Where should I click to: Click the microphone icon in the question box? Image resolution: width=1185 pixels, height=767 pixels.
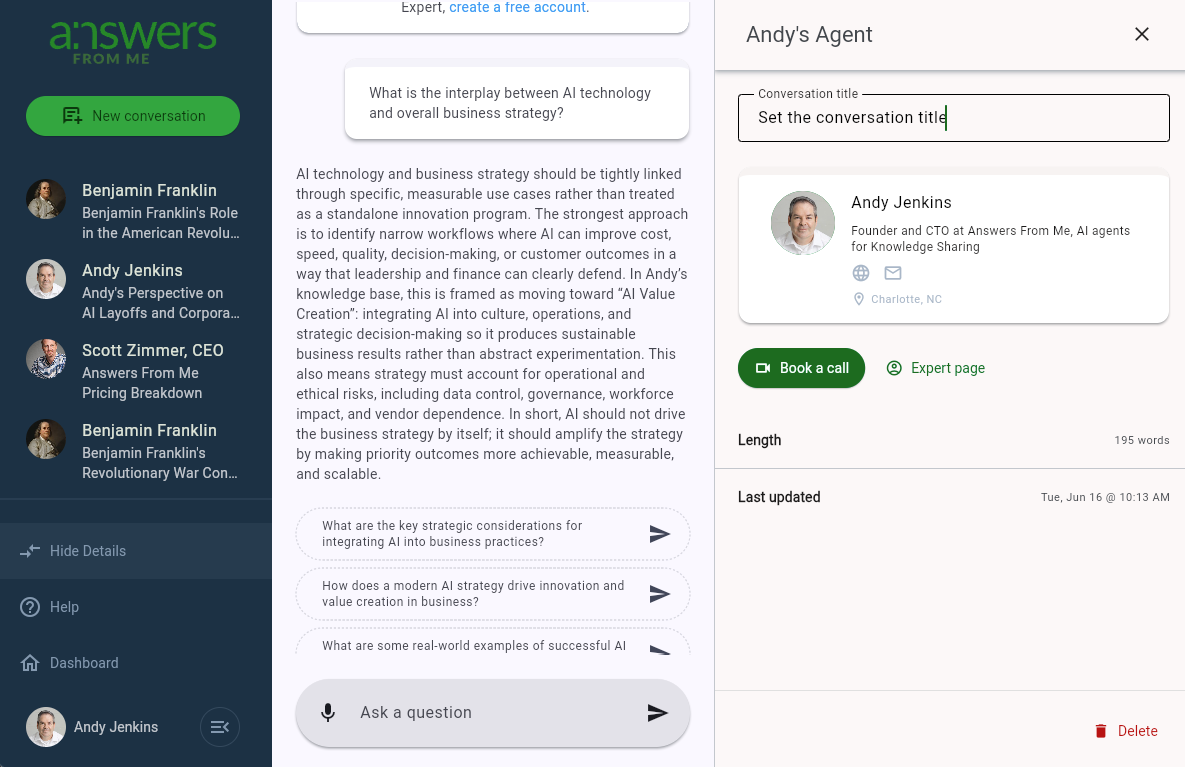point(328,713)
